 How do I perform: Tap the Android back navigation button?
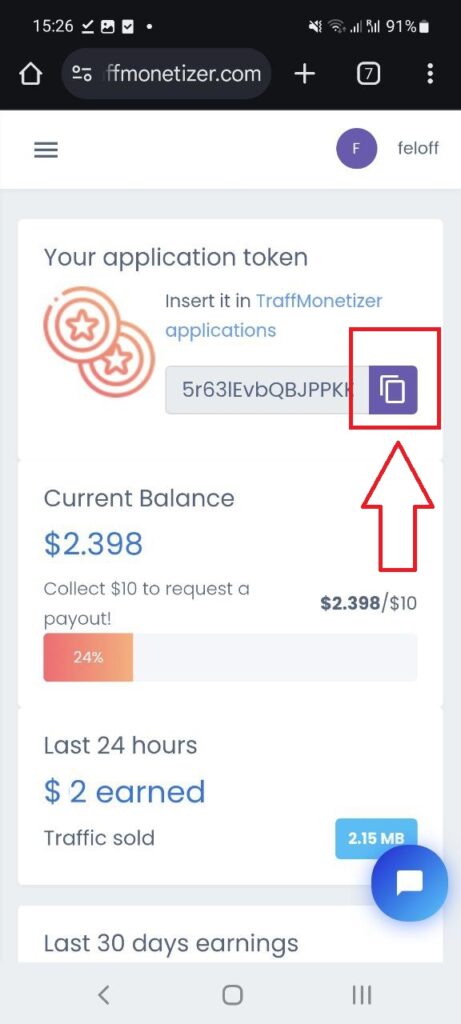(x=103, y=995)
